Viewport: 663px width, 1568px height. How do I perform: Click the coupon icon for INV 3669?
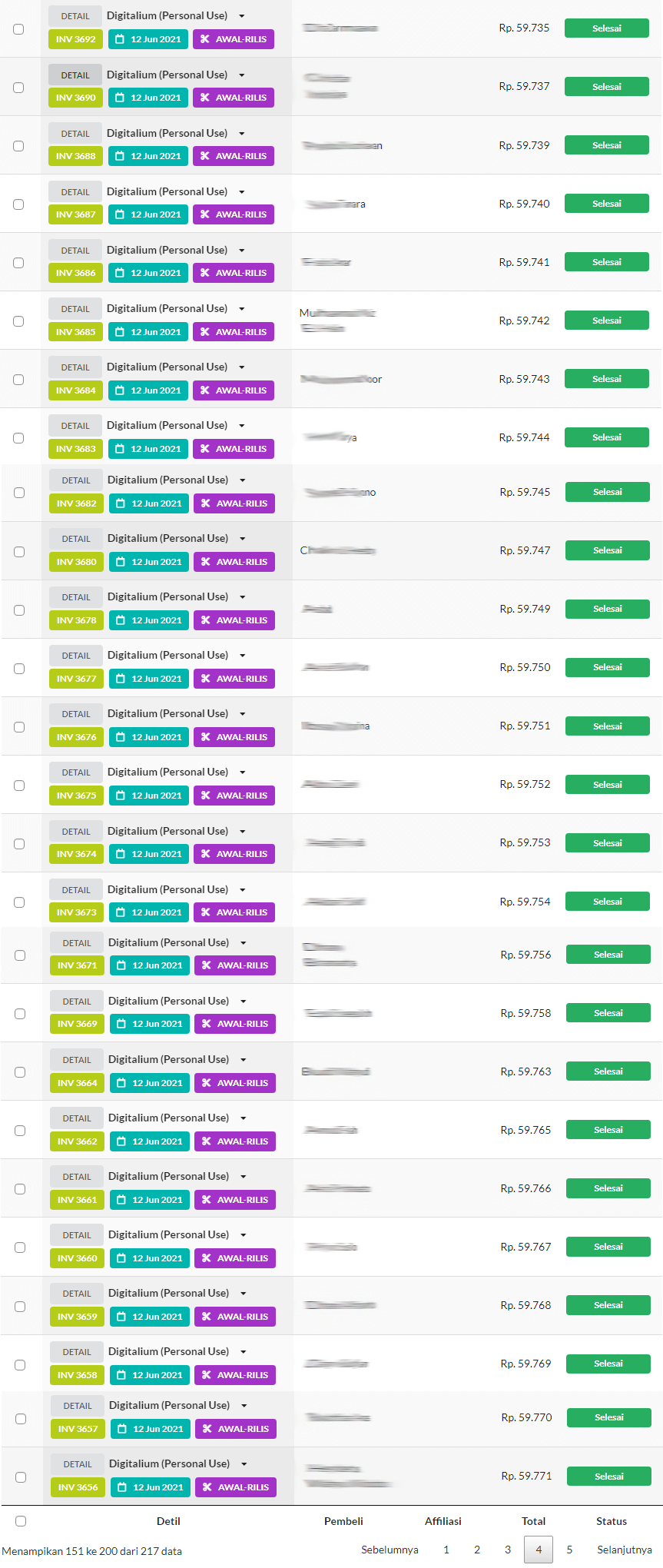(x=207, y=1024)
